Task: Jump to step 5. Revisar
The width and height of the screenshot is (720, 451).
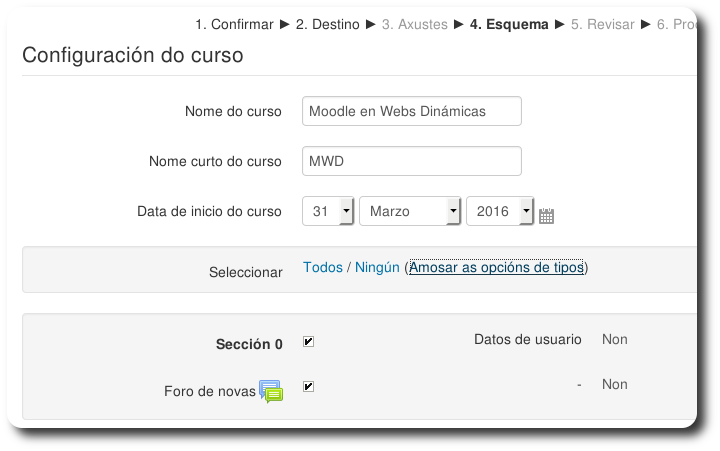Action: (x=603, y=25)
